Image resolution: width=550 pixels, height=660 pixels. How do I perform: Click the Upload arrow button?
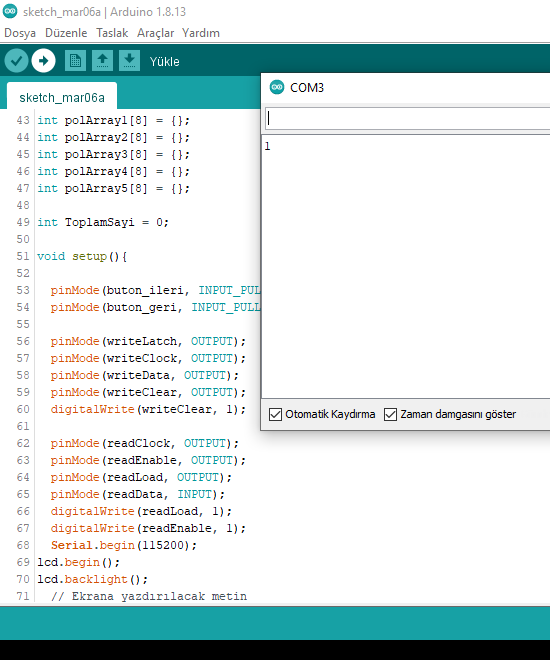point(43,61)
